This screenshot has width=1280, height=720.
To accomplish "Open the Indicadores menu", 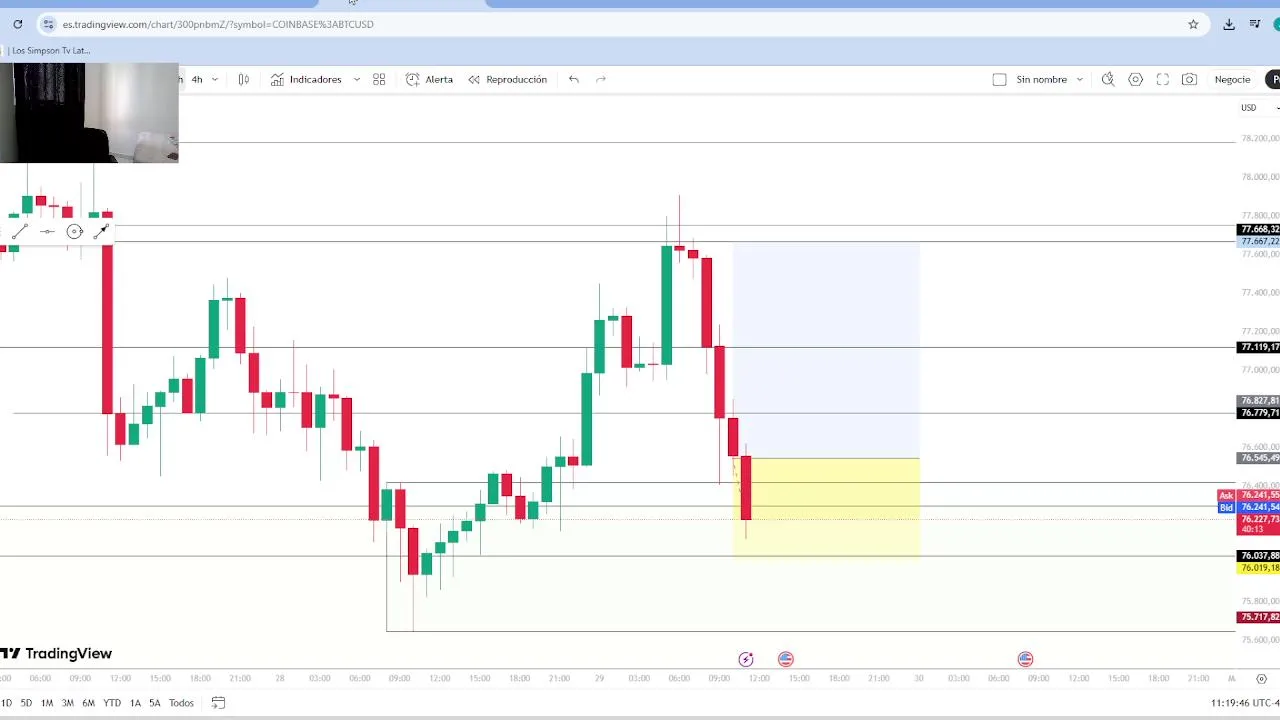I will point(307,79).
